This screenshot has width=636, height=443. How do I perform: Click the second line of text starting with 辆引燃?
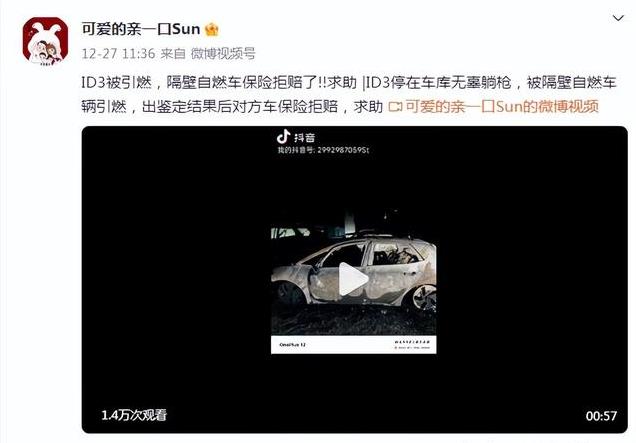pyautogui.click(x=232, y=107)
